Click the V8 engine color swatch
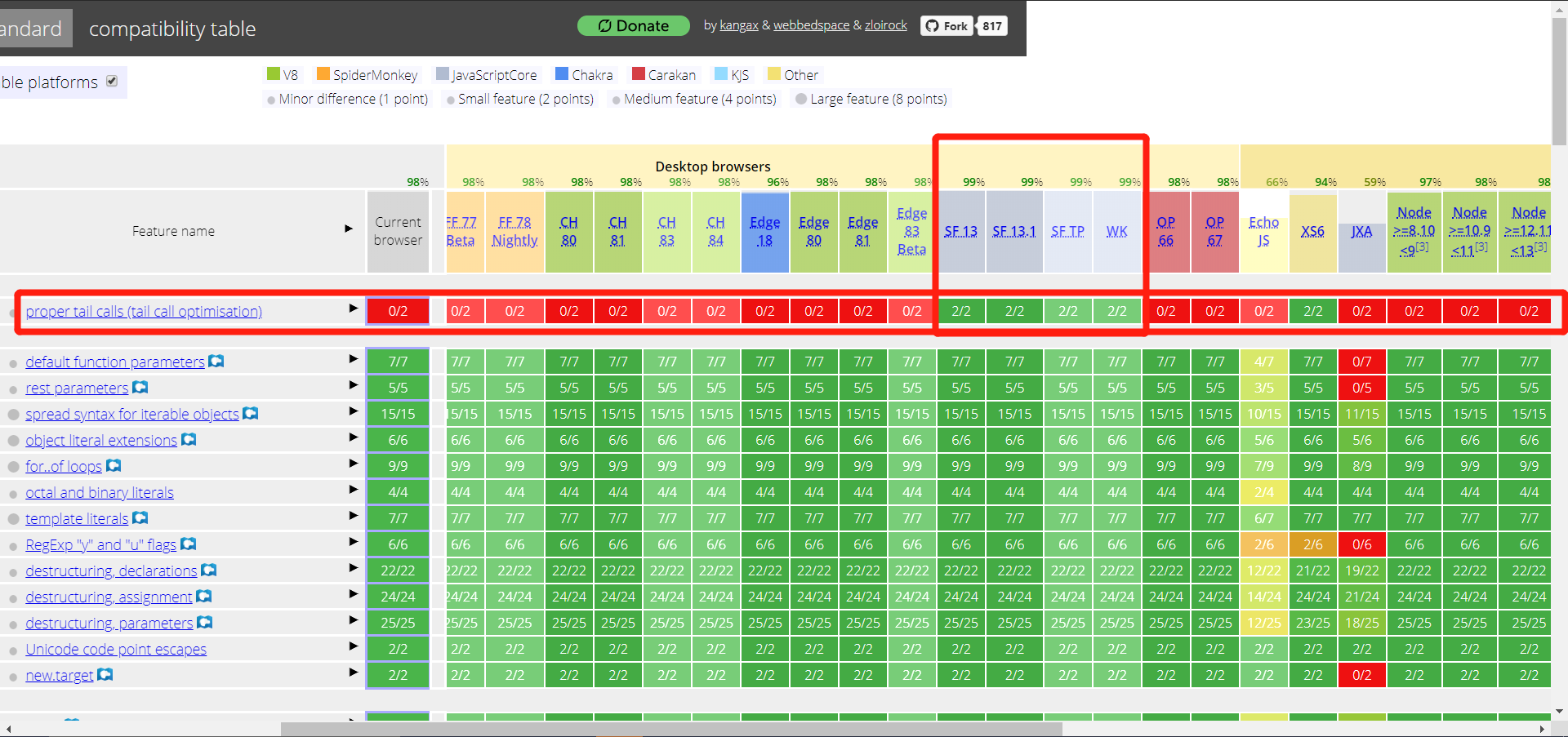The height and width of the screenshot is (737, 1568). [274, 73]
